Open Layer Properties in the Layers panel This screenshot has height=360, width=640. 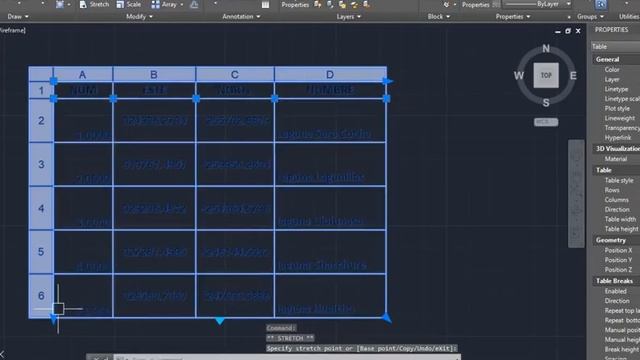tap(295, 4)
